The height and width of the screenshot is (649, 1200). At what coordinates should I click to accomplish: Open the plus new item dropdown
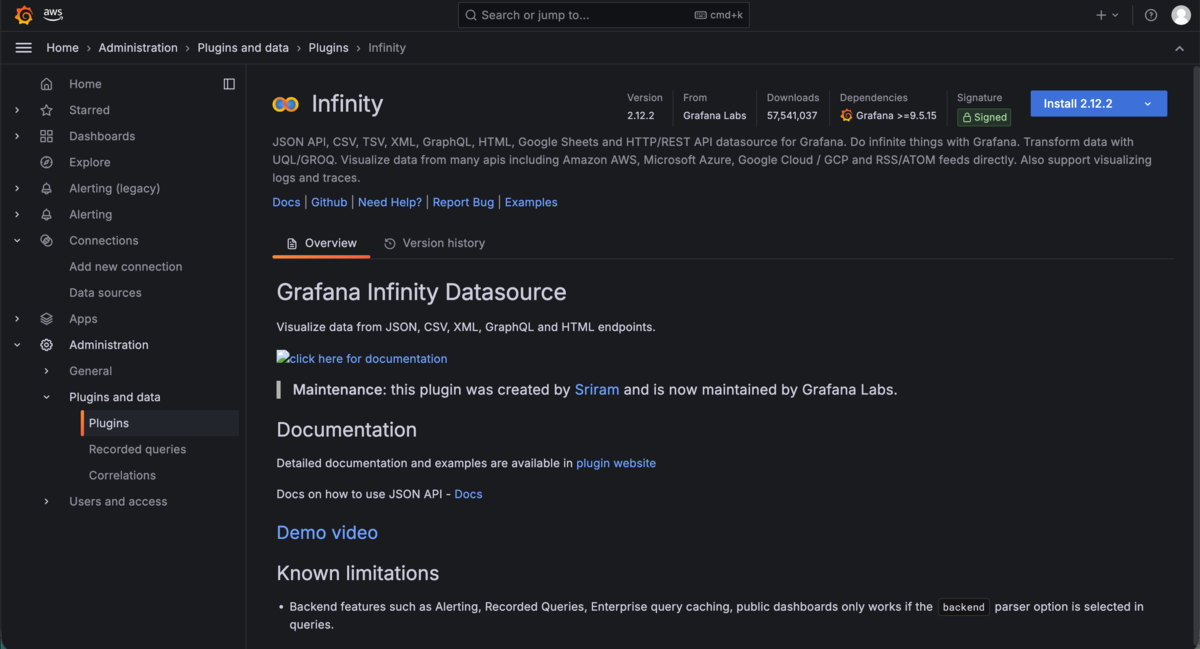tap(1107, 15)
